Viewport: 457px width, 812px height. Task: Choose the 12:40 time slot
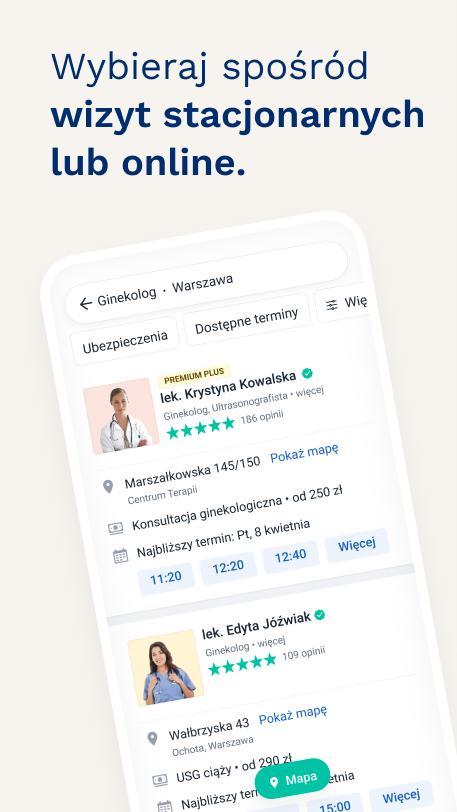[x=290, y=557]
